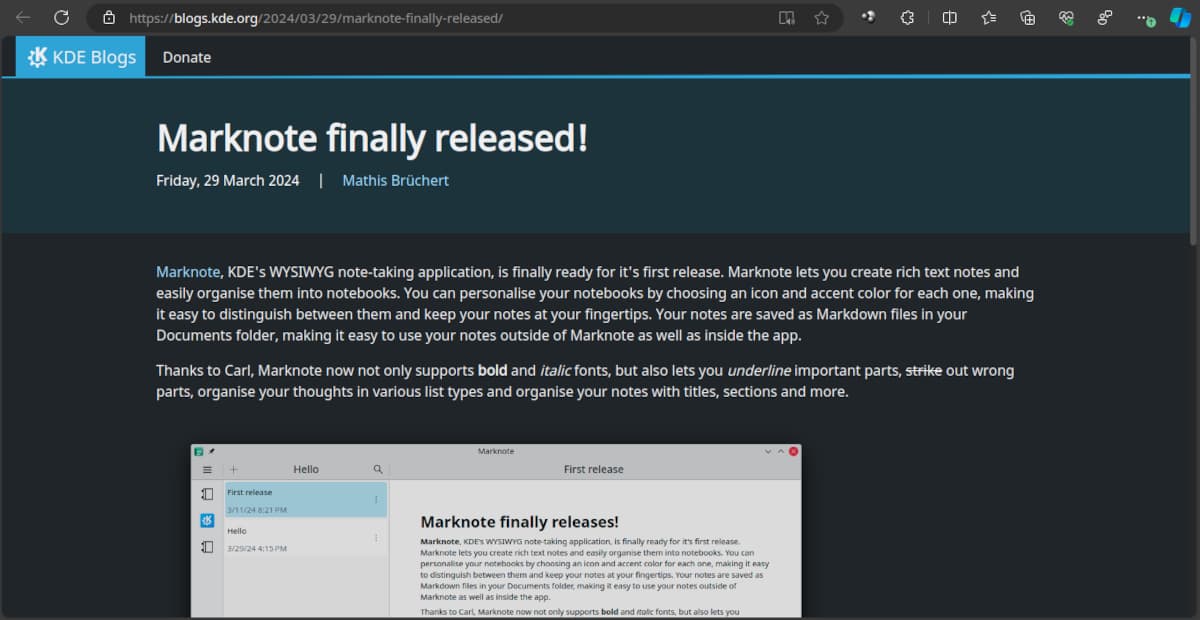Open the Settings and more ellipsis menu

(1145, 17)
